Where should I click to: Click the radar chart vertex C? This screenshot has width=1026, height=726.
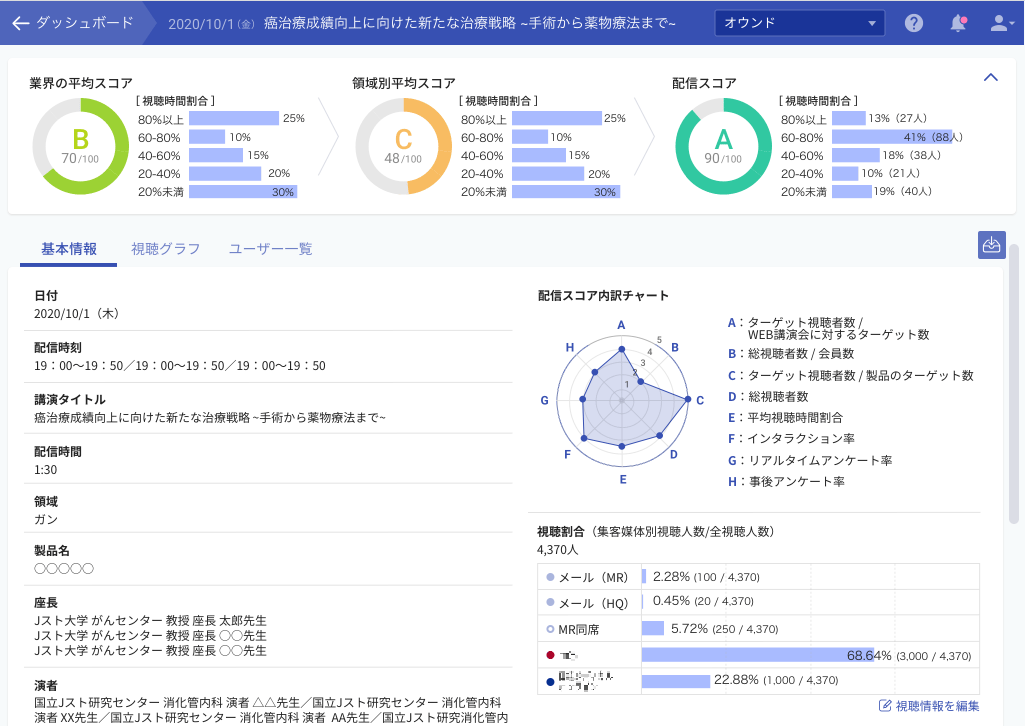(688, 399)
